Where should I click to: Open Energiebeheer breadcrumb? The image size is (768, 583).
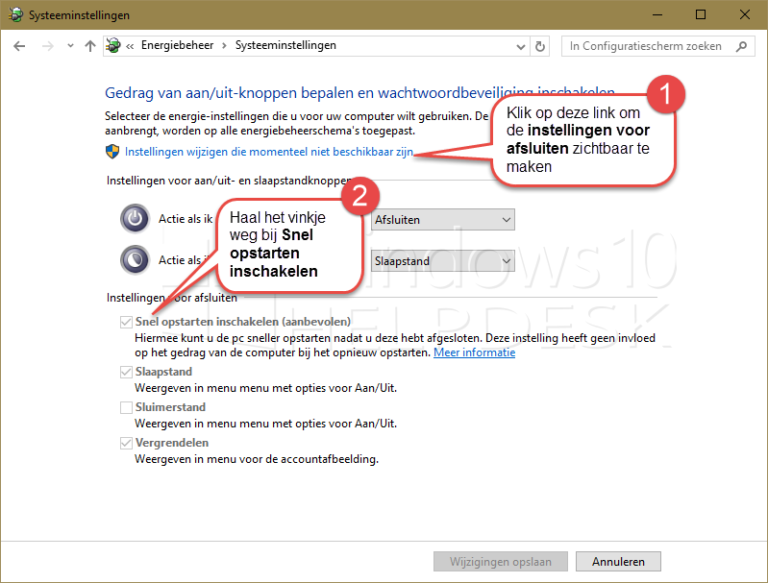pos(177,46)
